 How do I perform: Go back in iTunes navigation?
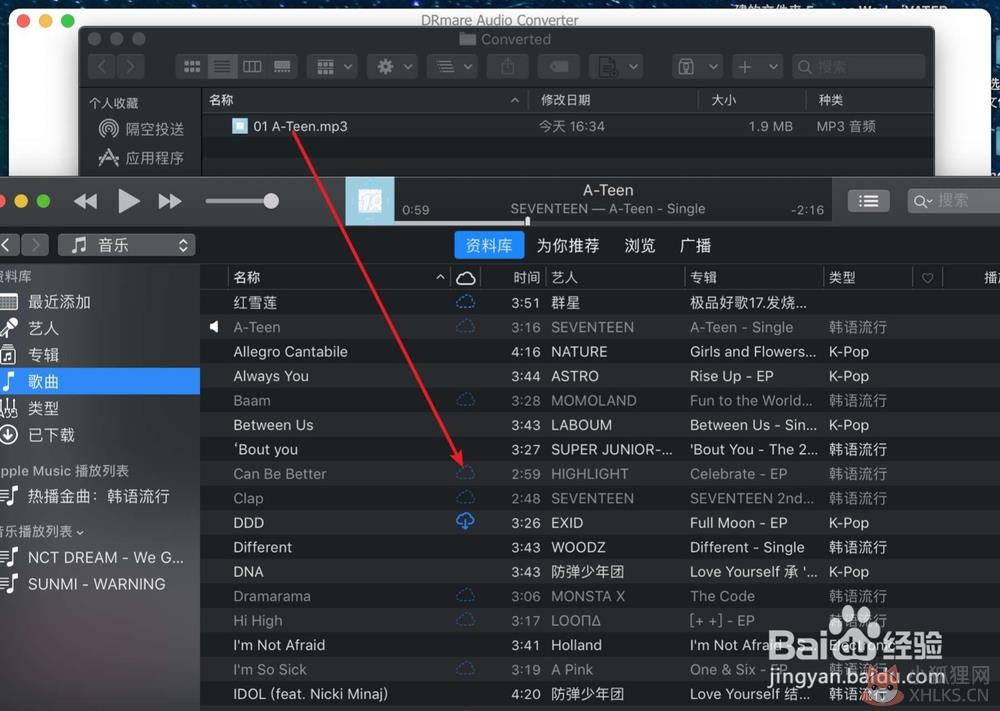[7, 245]
